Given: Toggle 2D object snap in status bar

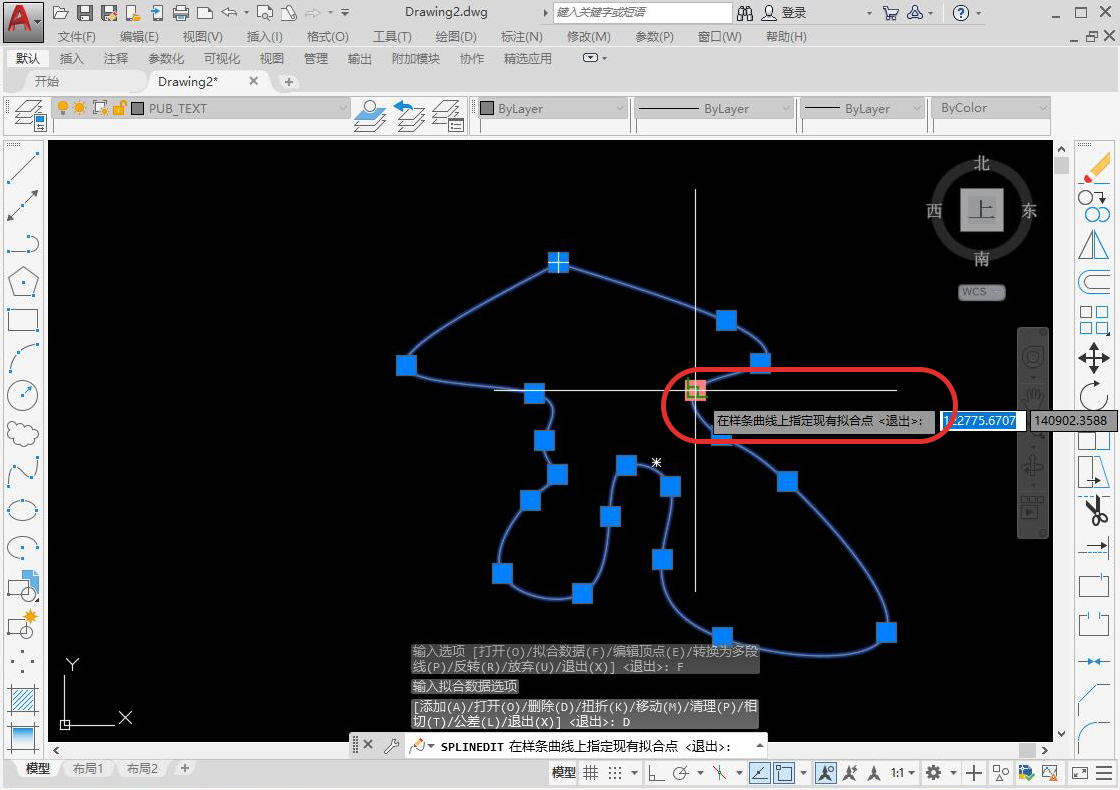Looking at the screenshot, I should click(784, 772).
